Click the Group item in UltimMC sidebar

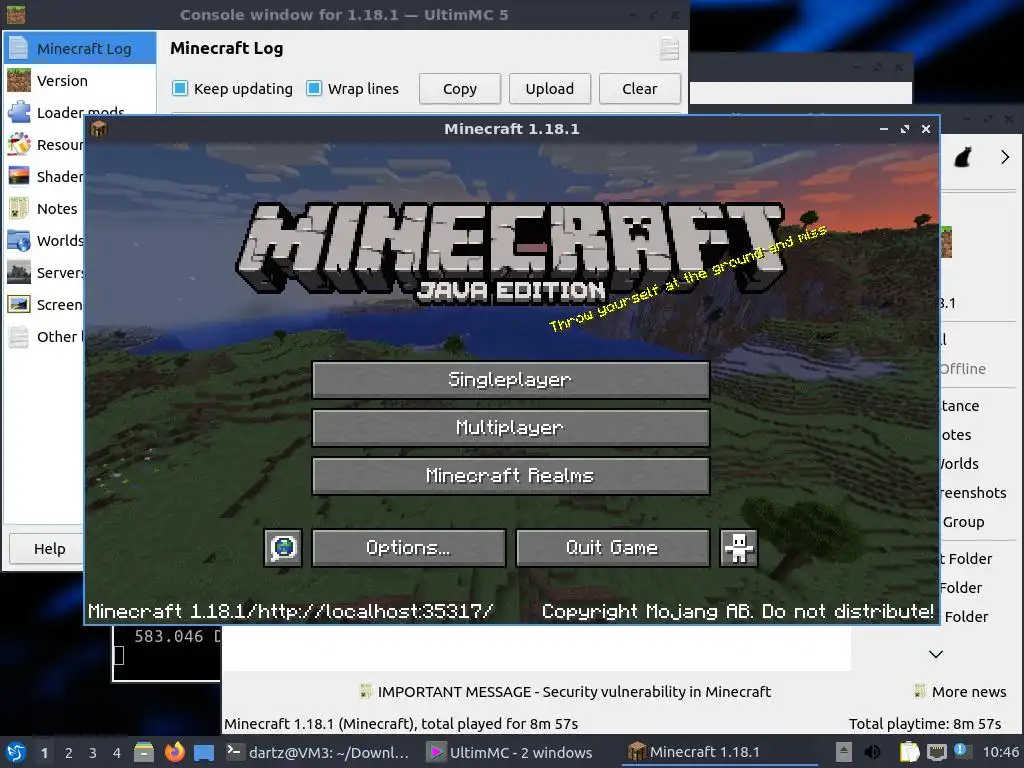(x=963, y=522)
